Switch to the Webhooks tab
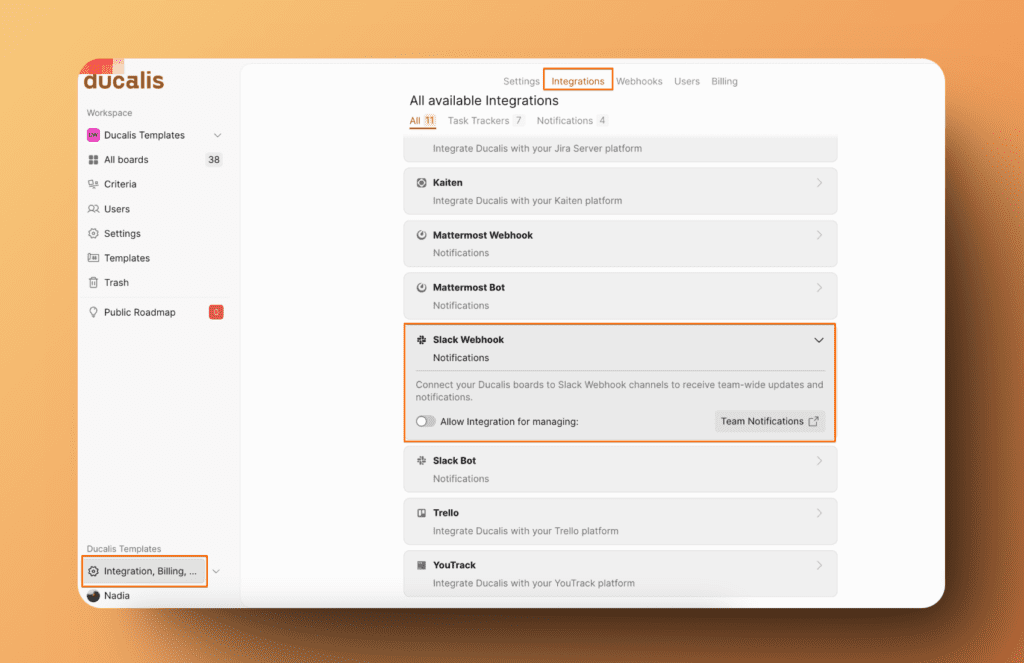This screenshot has height=663, width=1024. [639, 81]
